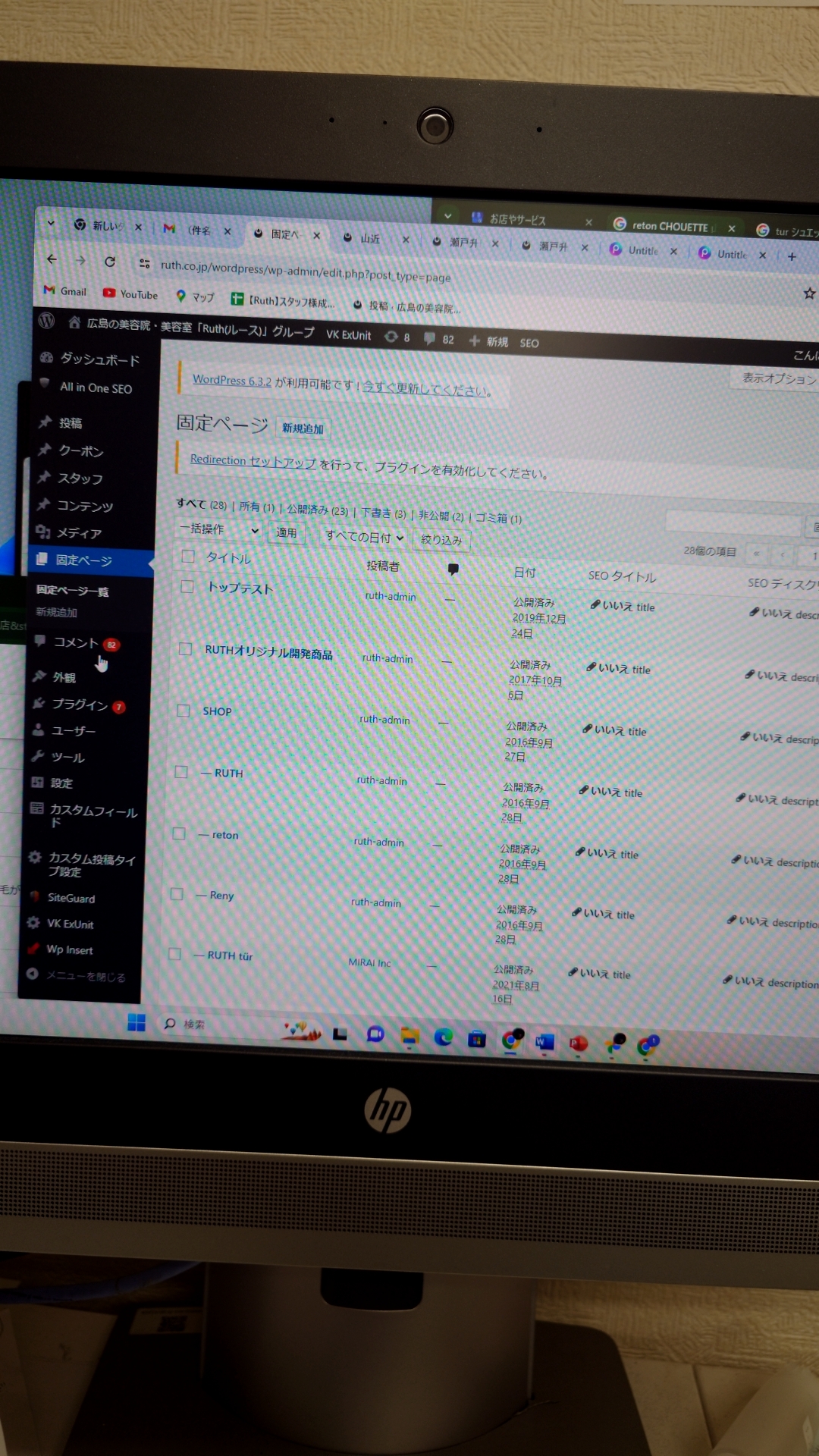
Task: Open the site info icon beside the URL
Action: click(144, 263)
